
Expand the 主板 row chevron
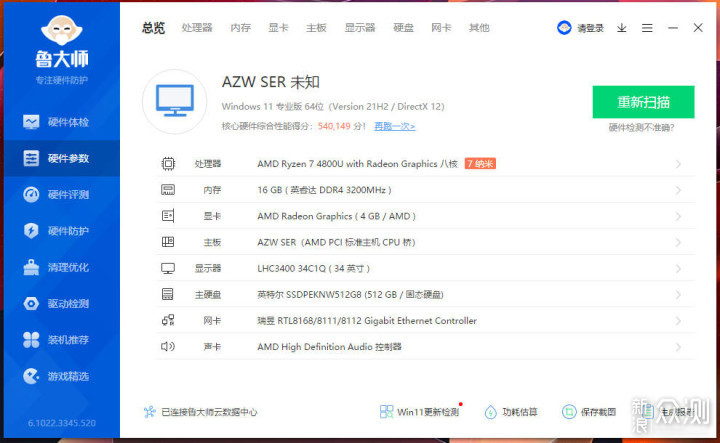coord(678,242)
